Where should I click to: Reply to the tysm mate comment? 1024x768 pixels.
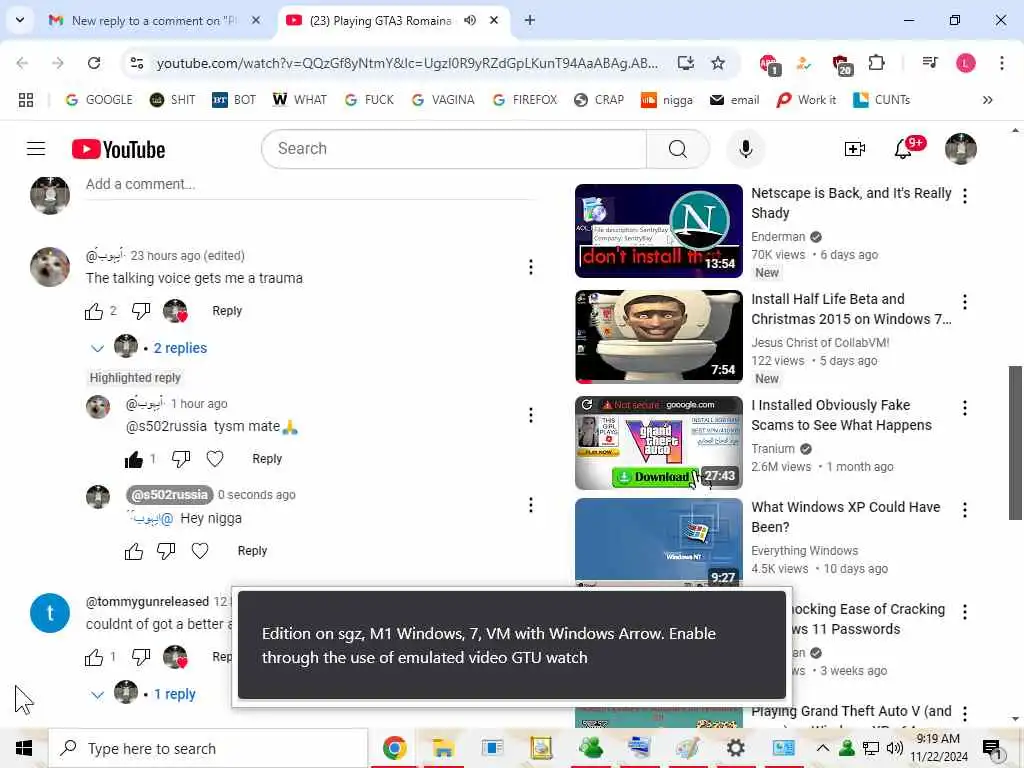click(267, 459)
